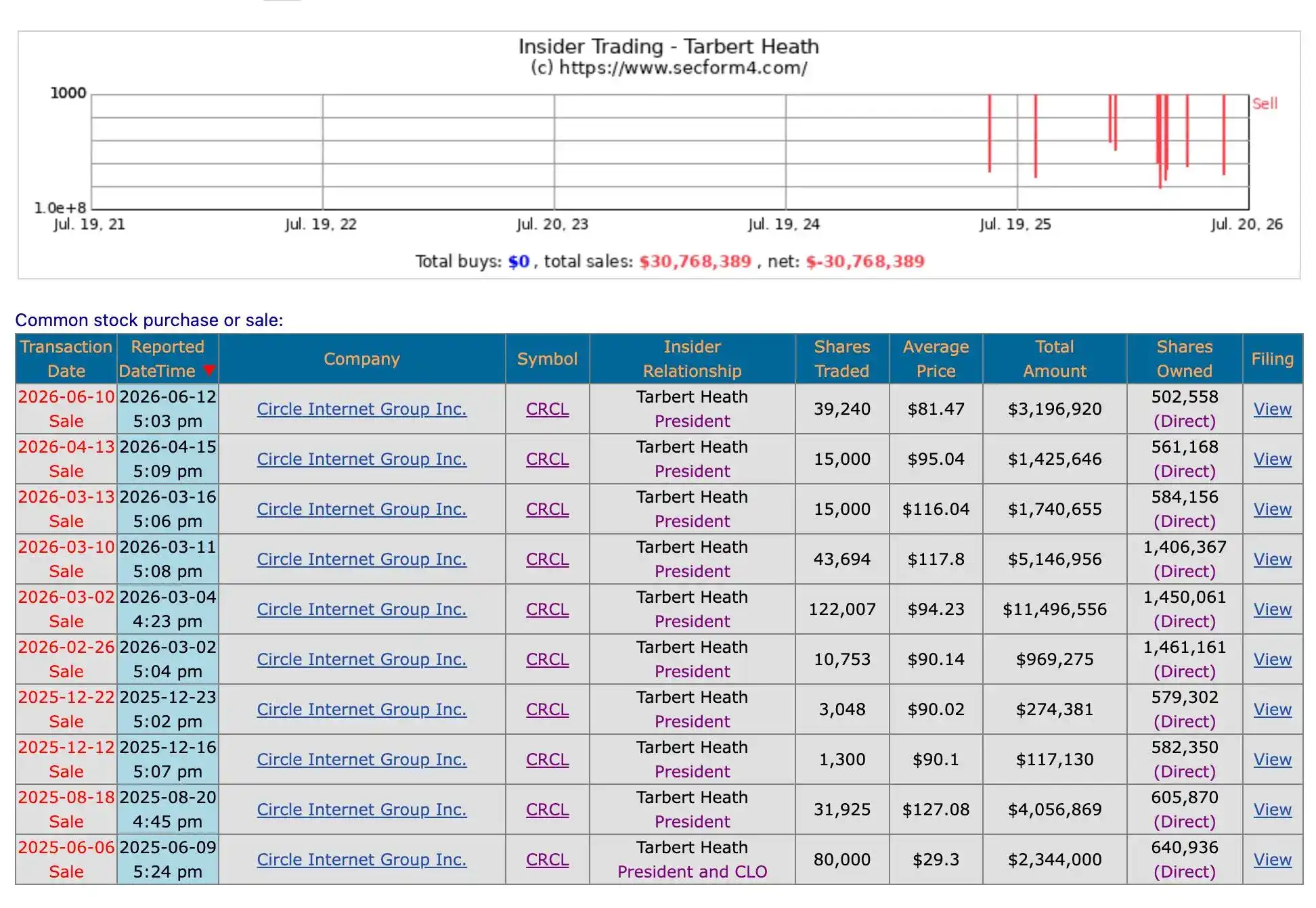
Task: Open Circle Internet Group link for 2026-04-13 sale
Action: coord(361,459)
